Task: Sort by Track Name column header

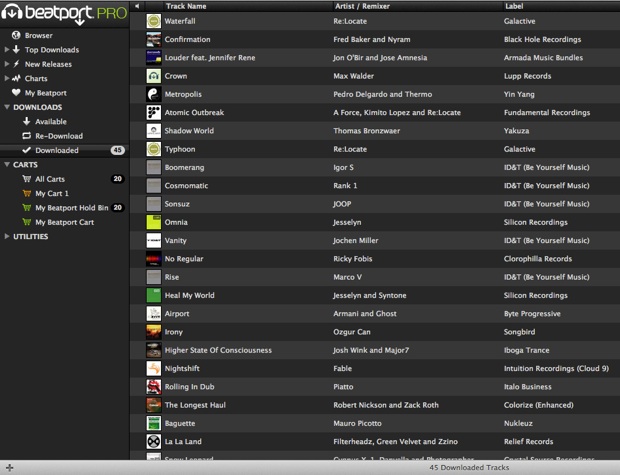Action: click(186, 6)
